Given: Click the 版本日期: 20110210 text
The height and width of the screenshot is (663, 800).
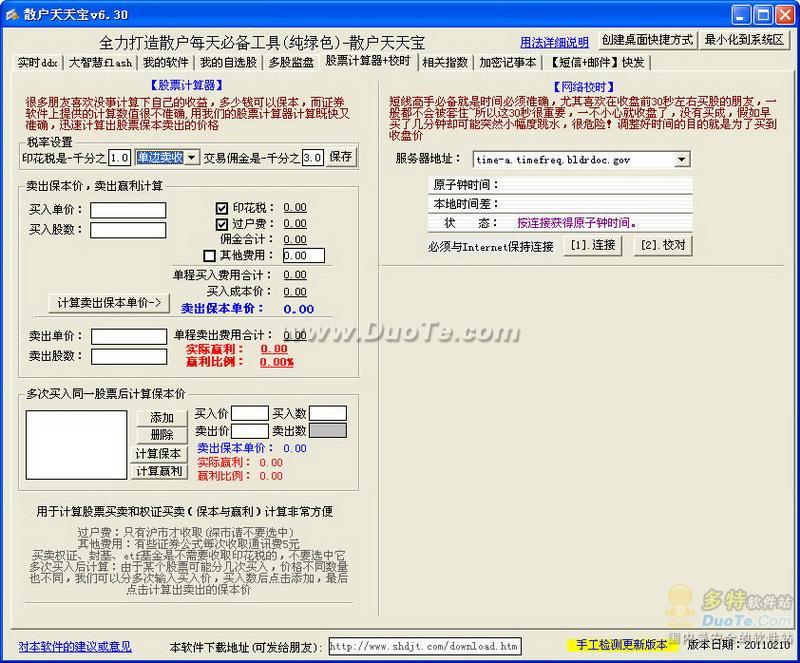Looking at the screenshot, I should click(739, 645).
